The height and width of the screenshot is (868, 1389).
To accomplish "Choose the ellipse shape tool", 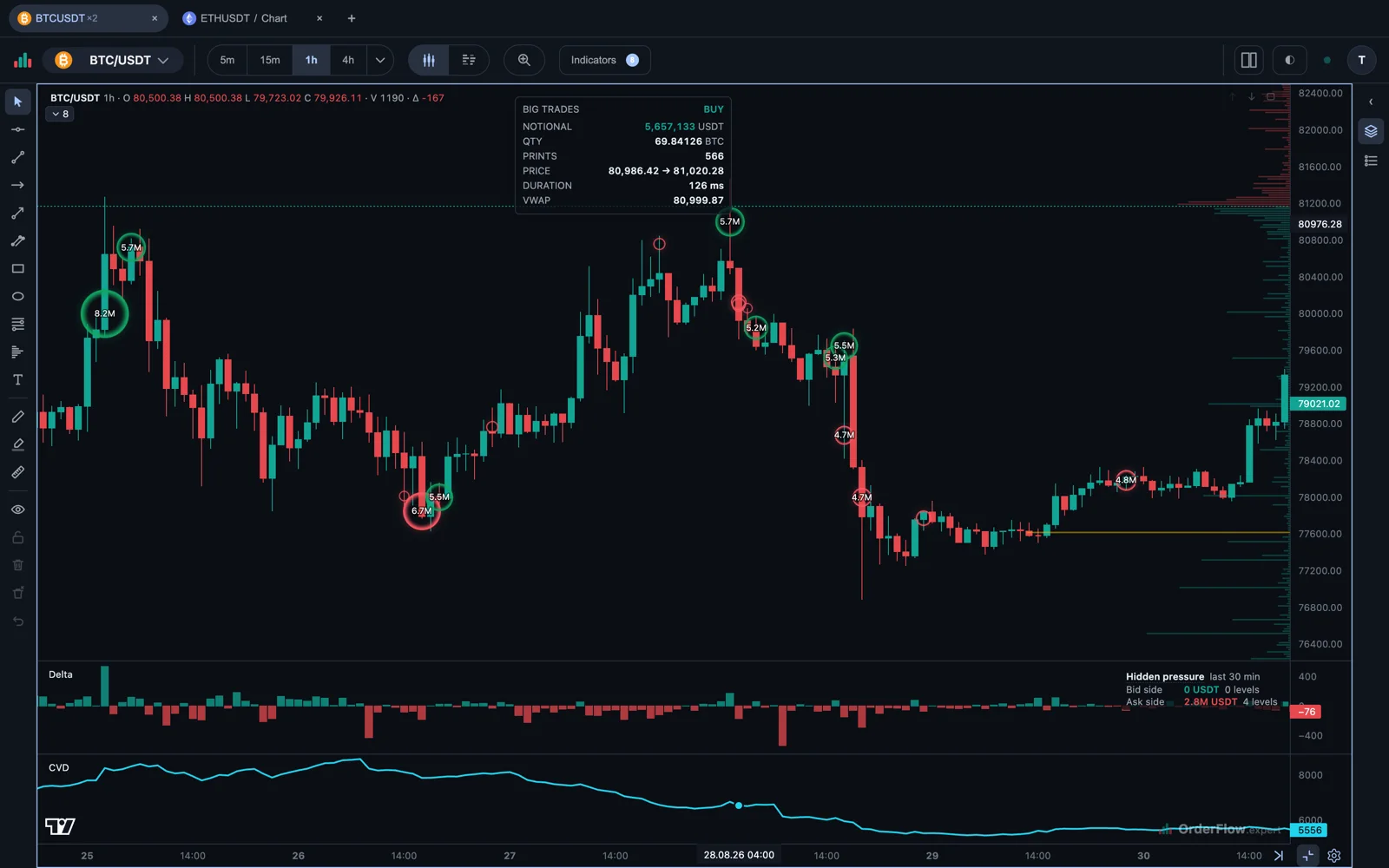I will coord(17,296).
